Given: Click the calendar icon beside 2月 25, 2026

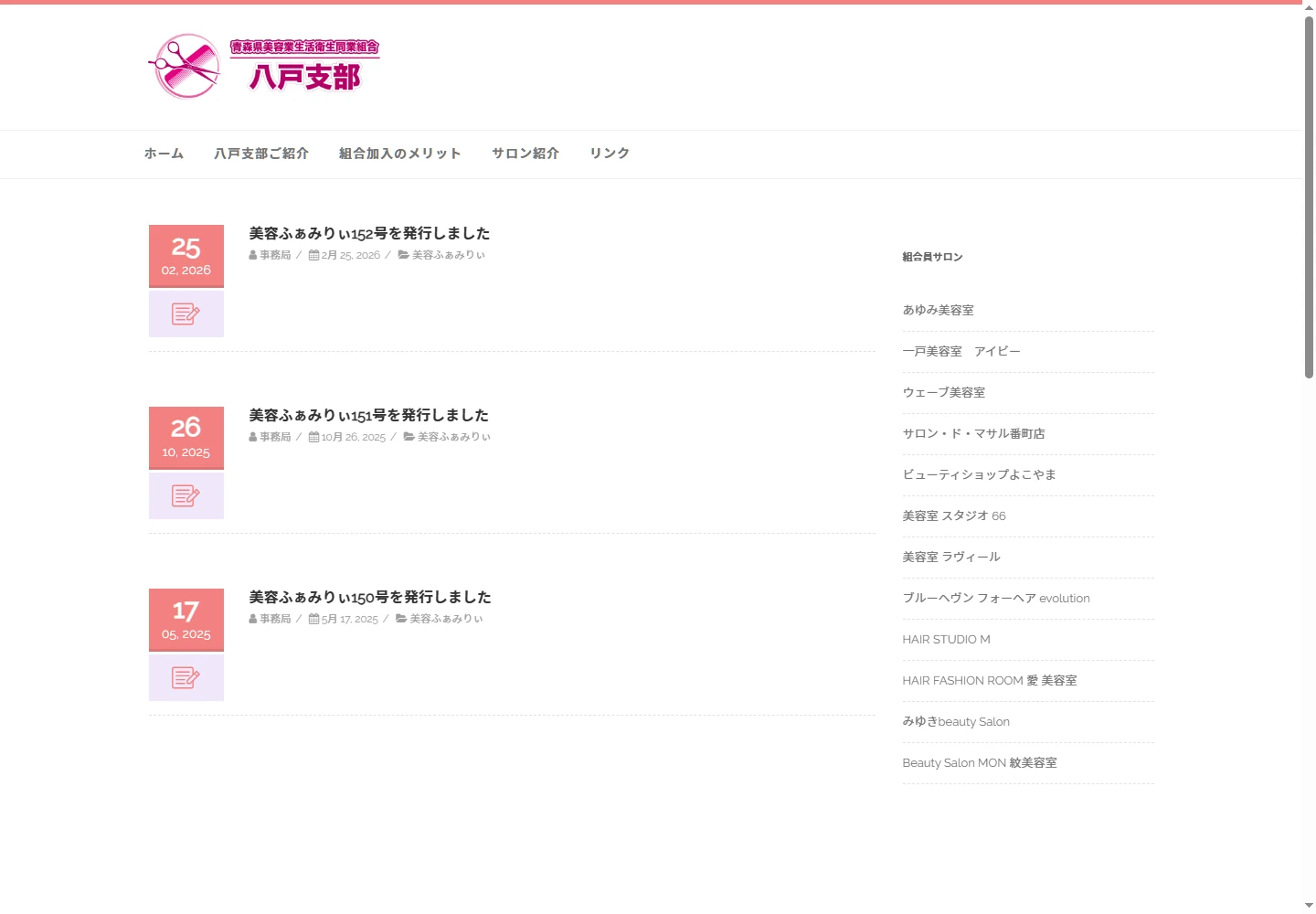Looking at the screenshot, I should [313, 255].
